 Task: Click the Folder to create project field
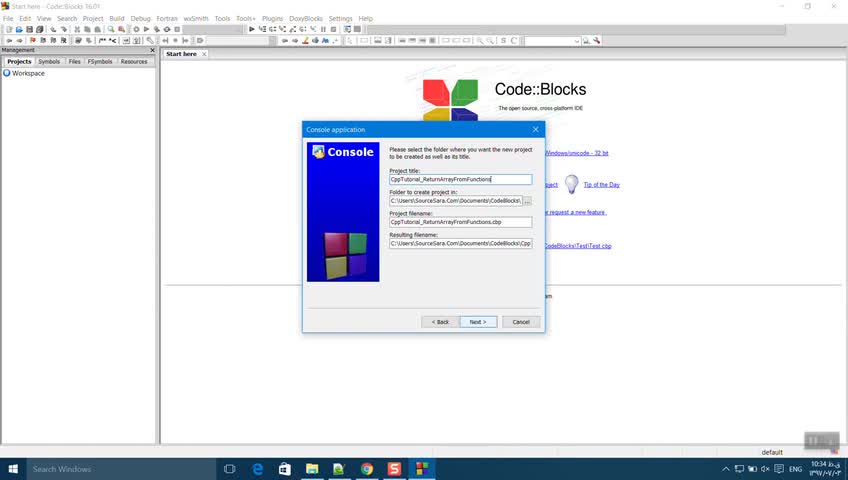pos(455,201)
